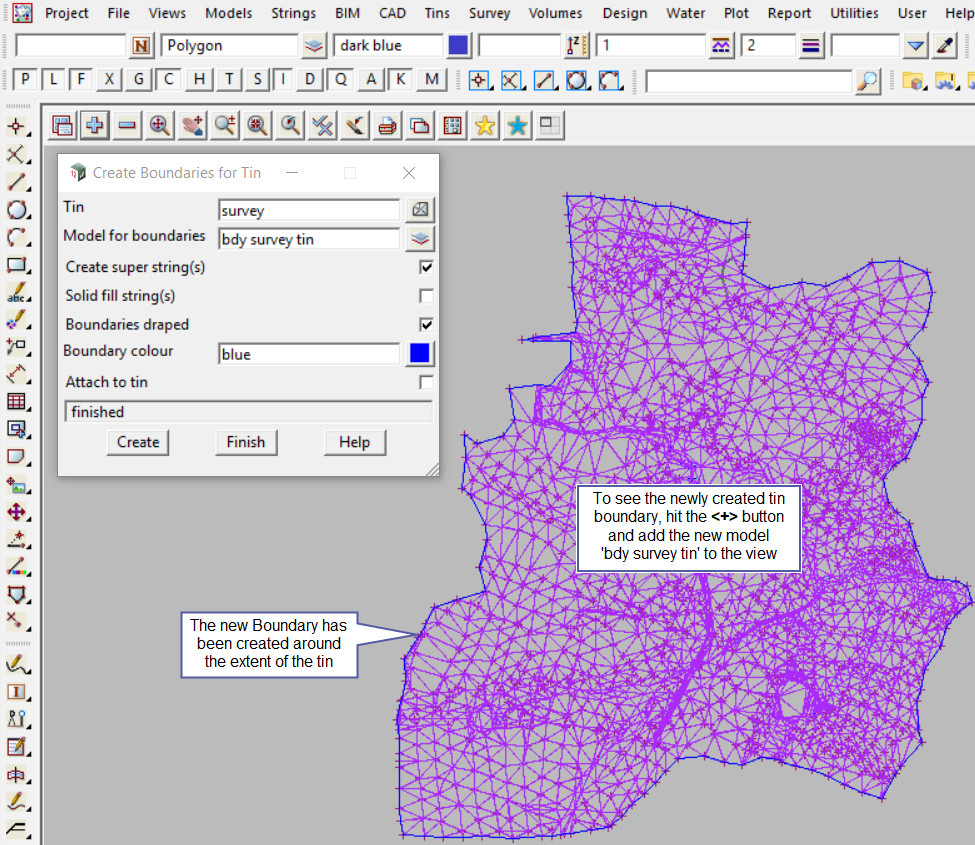Click the plus button to add model to view
The height and width of the screenshot is (845, 975).
[x=95, y=125]
